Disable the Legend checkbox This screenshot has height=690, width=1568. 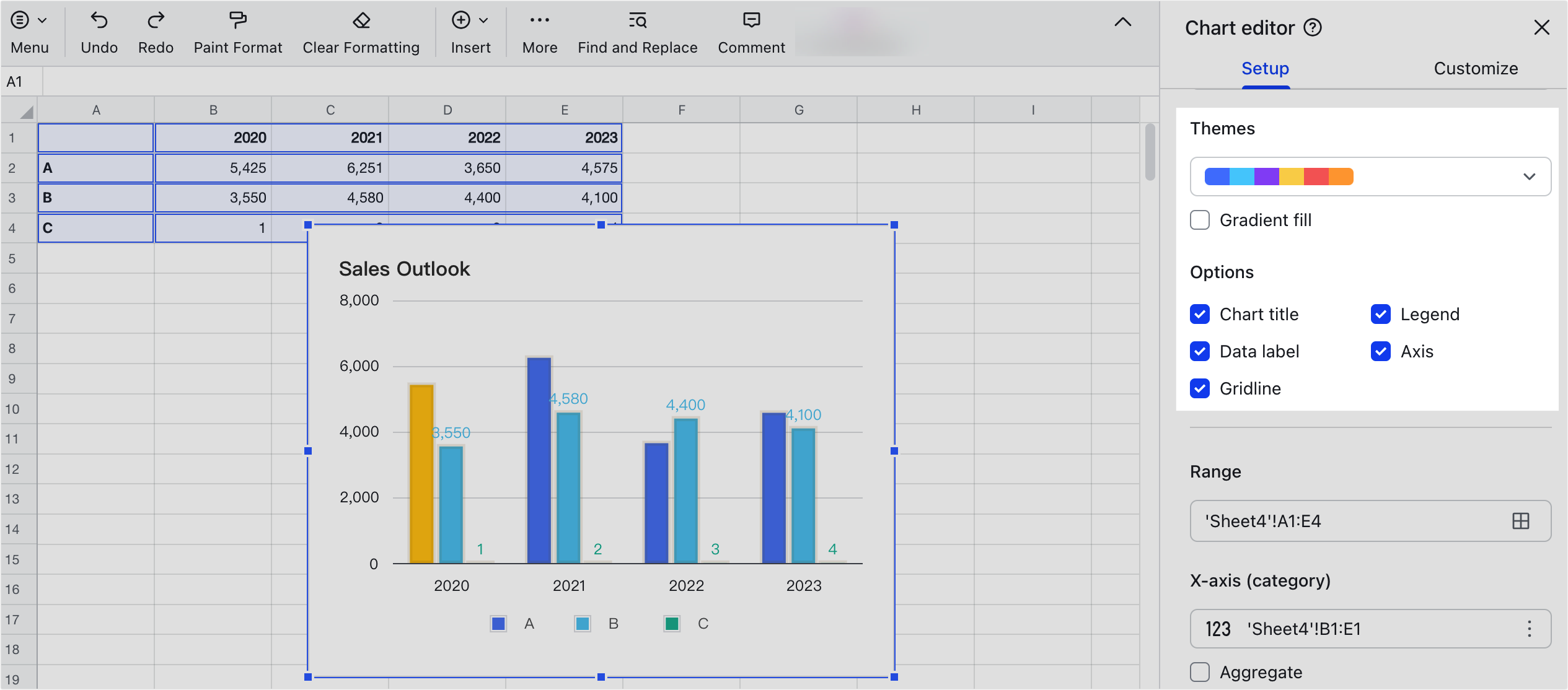1381,314
